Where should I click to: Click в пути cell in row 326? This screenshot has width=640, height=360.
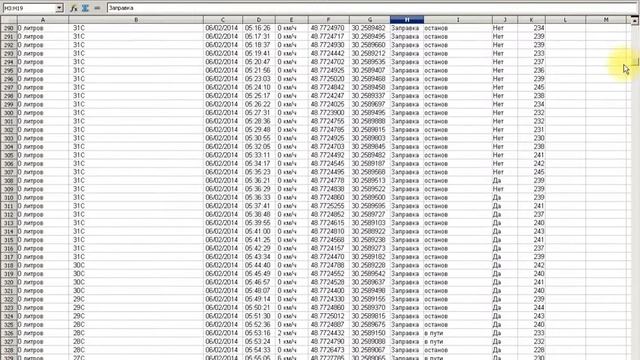458,333
